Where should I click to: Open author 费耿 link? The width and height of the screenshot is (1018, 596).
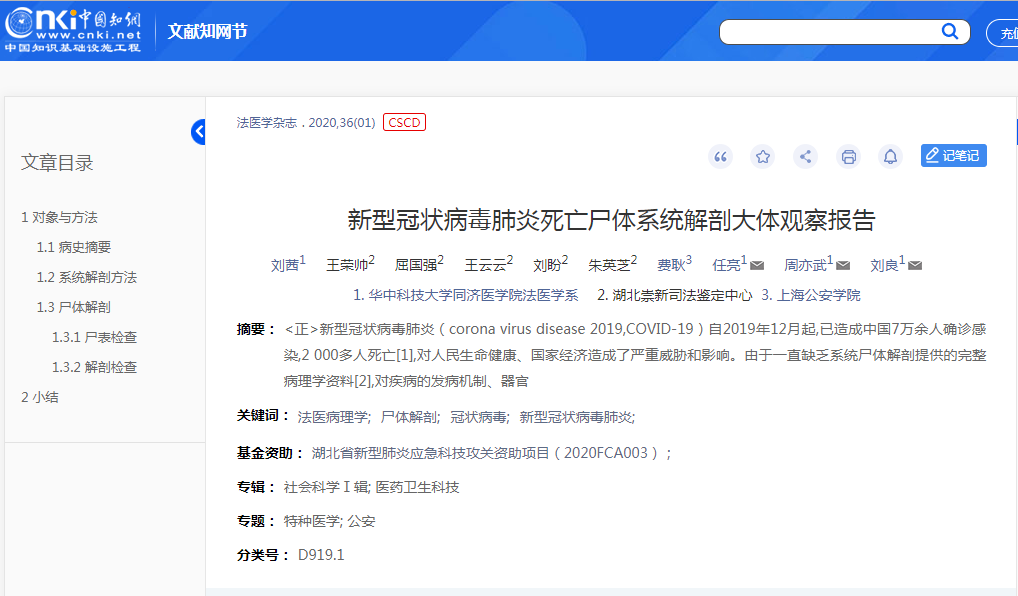pos(671,265)
